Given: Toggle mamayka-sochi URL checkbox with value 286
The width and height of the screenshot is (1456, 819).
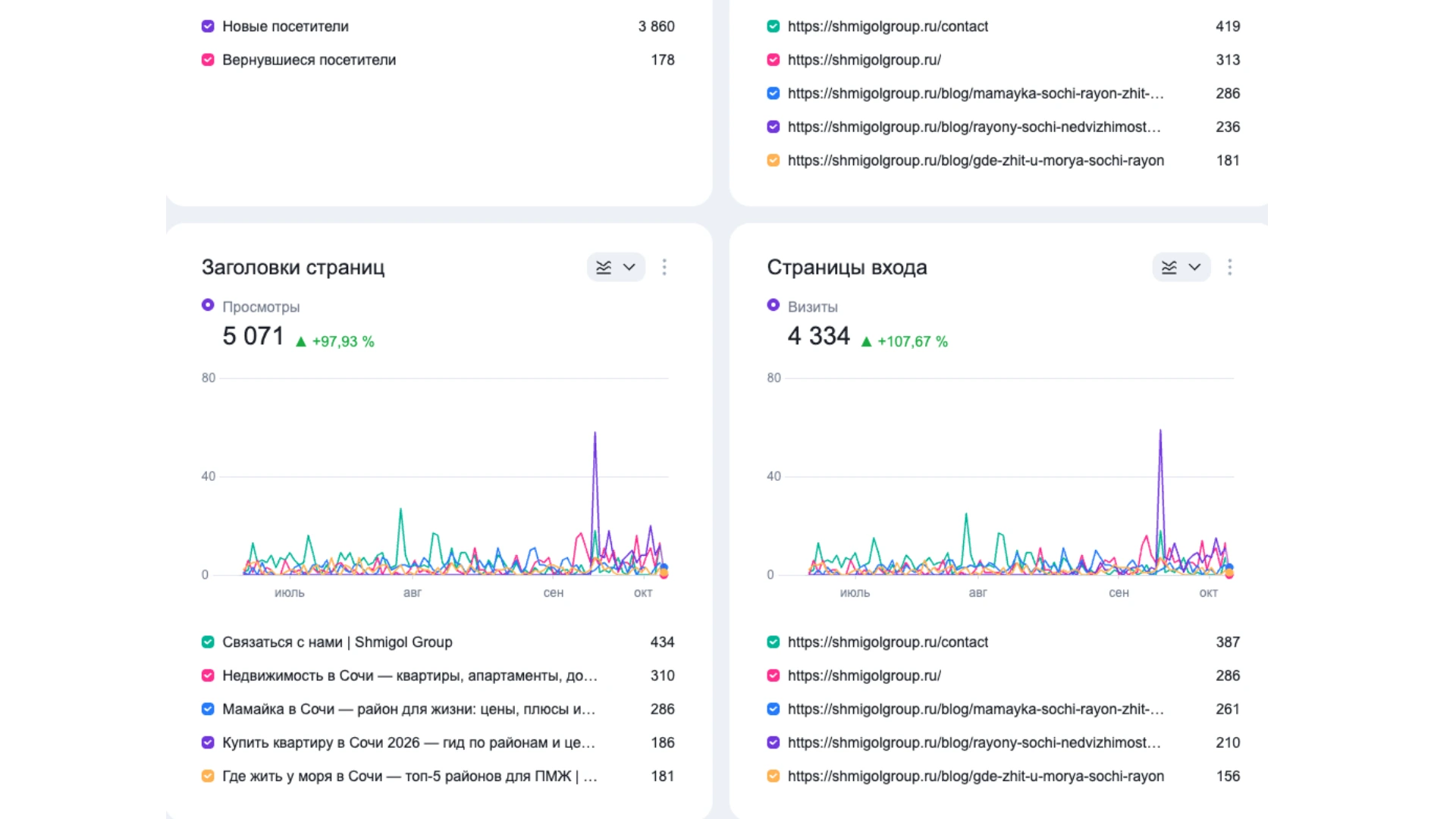Looking at the screenshot, I should pos(773,93).
